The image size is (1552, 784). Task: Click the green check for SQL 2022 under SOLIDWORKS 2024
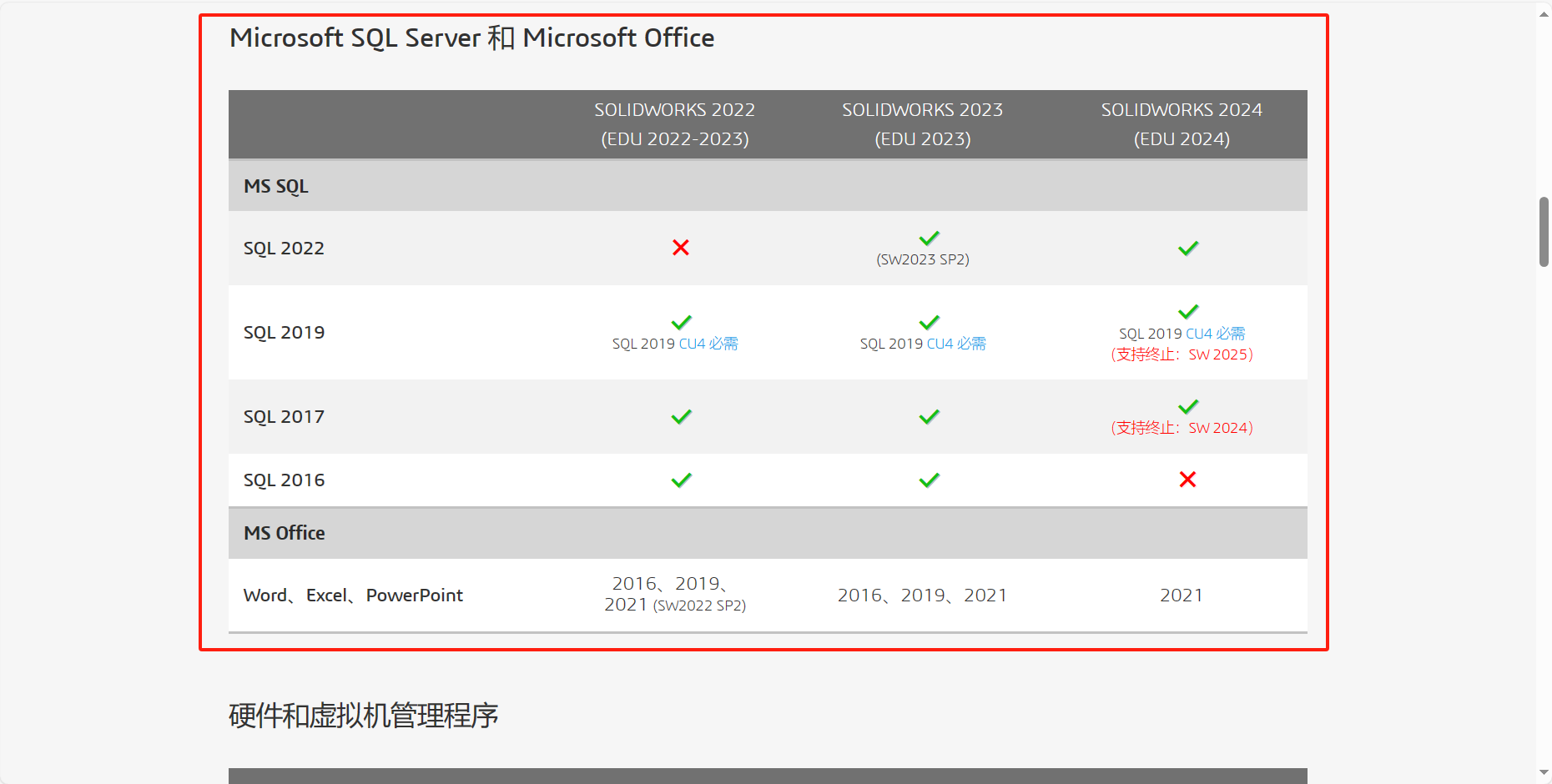pyautogui.click(x=1187, y=249)
